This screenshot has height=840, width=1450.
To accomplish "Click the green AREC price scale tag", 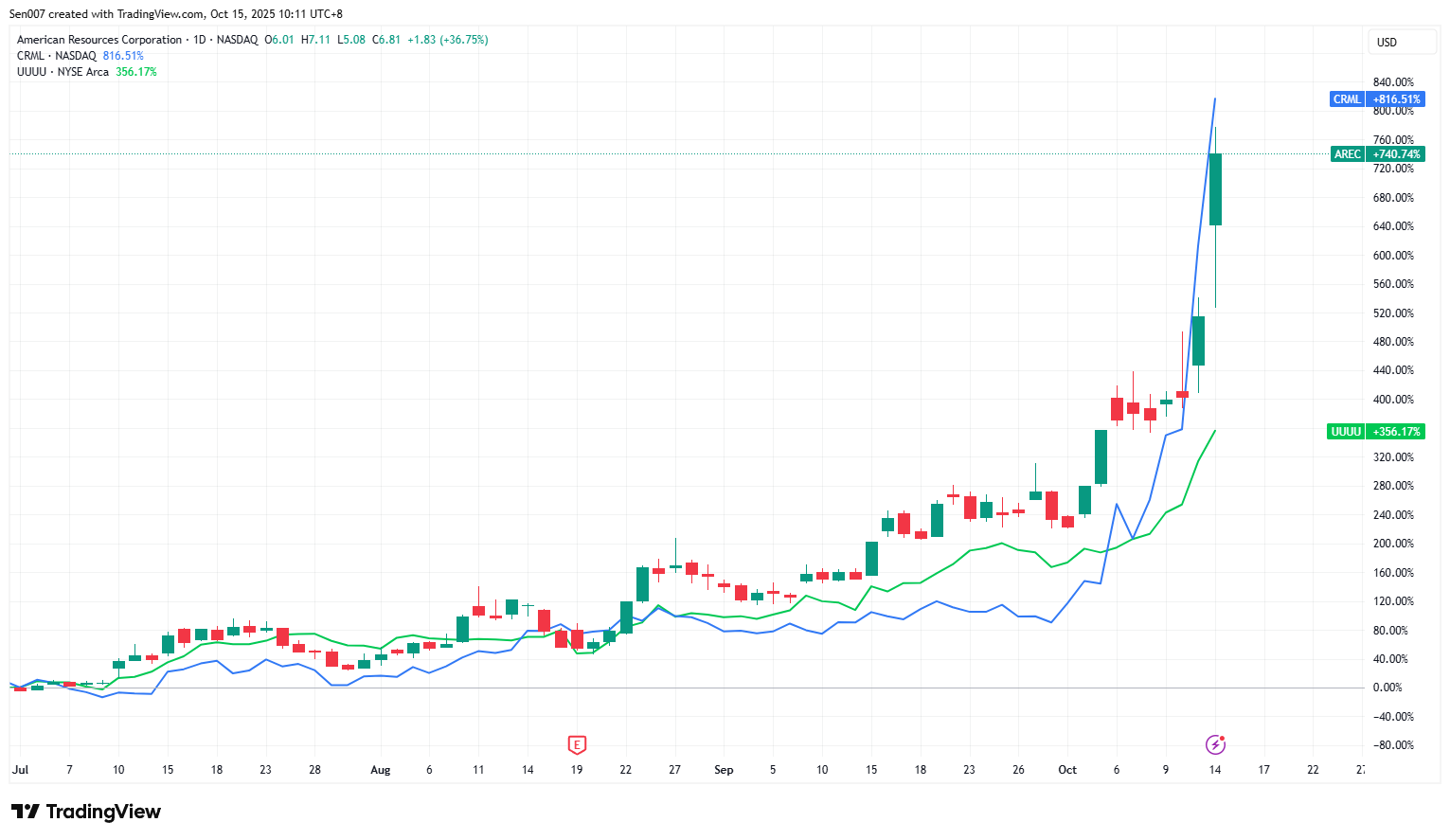I will (1347, 154).
